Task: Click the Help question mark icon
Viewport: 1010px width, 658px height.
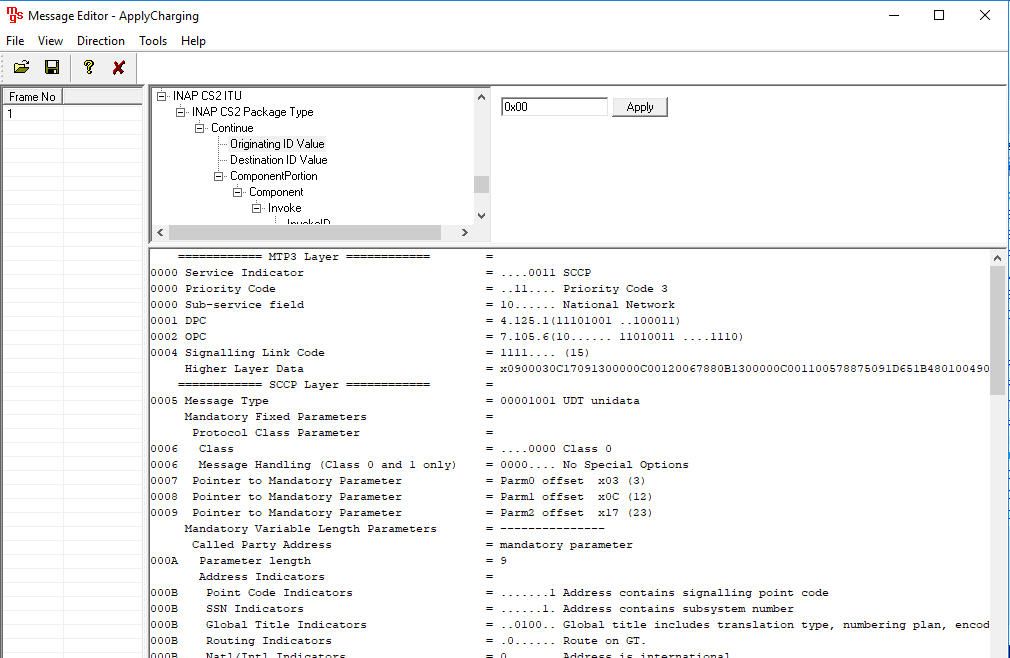Action: pos(88,67)
